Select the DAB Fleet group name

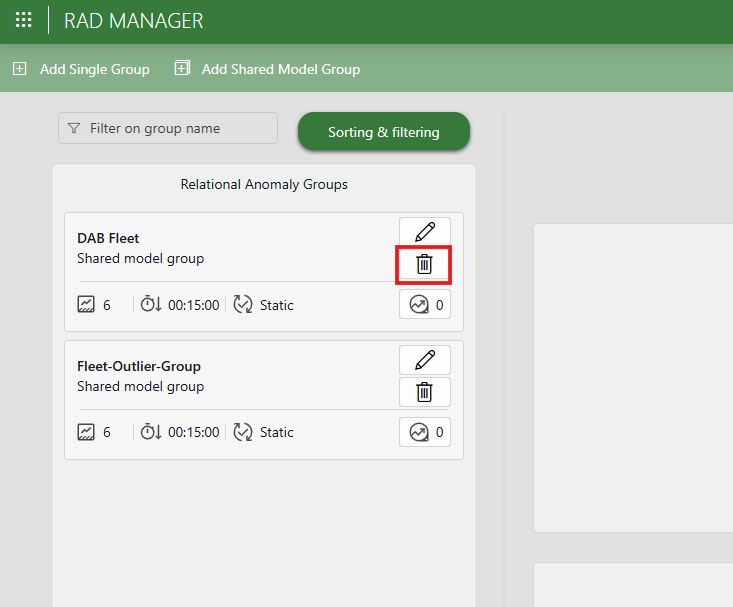point(108,238)
